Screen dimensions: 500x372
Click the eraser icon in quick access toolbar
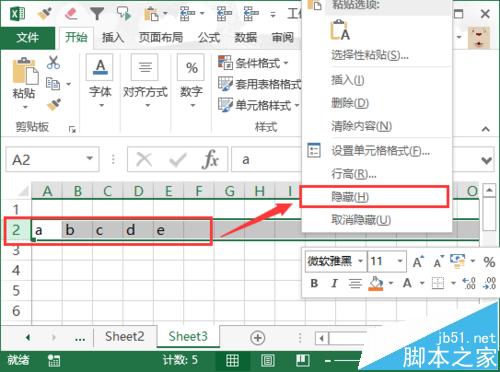[71, 14]
